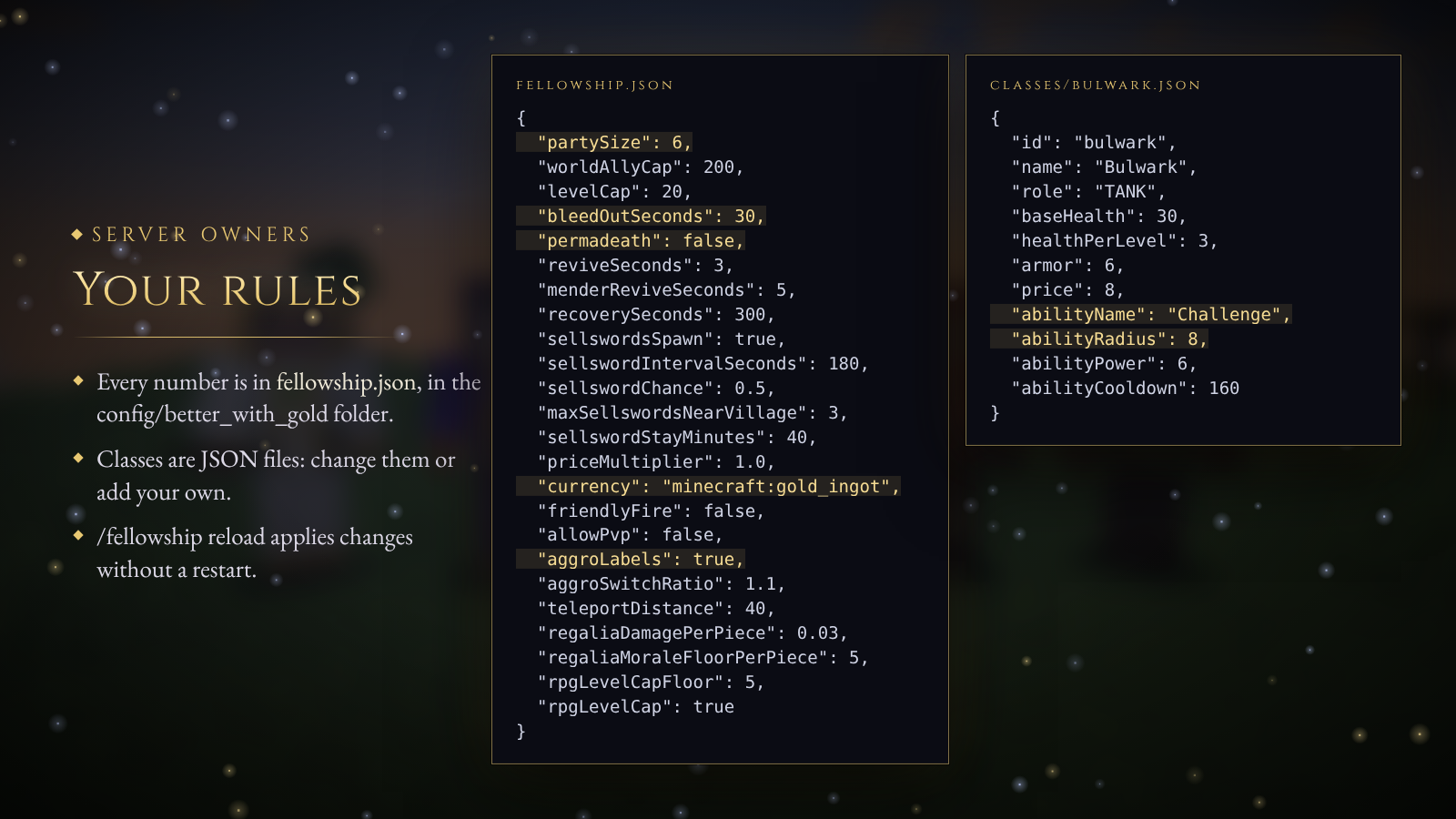Click the "regaliaDamagePerPiece": 0.03 line
This screenshot has width=1456, height=819.
(x=693, y=633)
